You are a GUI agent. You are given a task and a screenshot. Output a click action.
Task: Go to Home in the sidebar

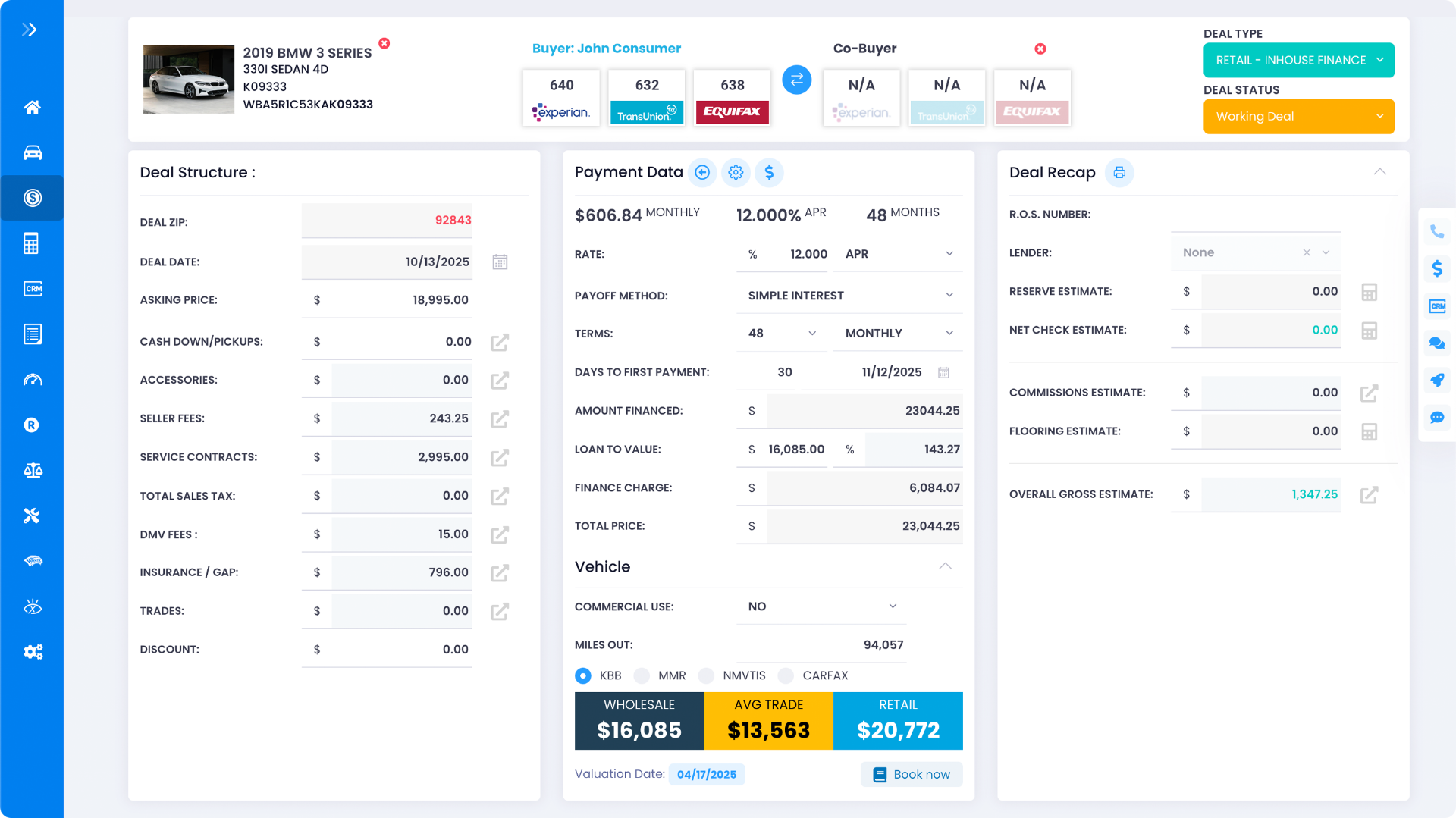32,107
